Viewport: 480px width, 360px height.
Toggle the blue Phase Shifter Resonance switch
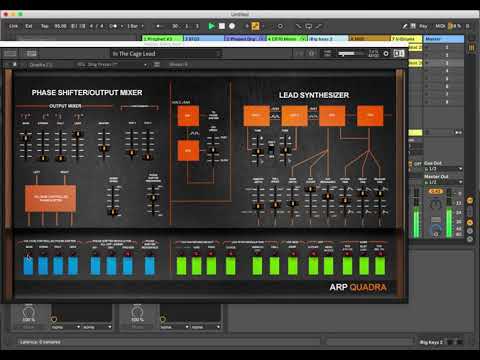(150, 265)
